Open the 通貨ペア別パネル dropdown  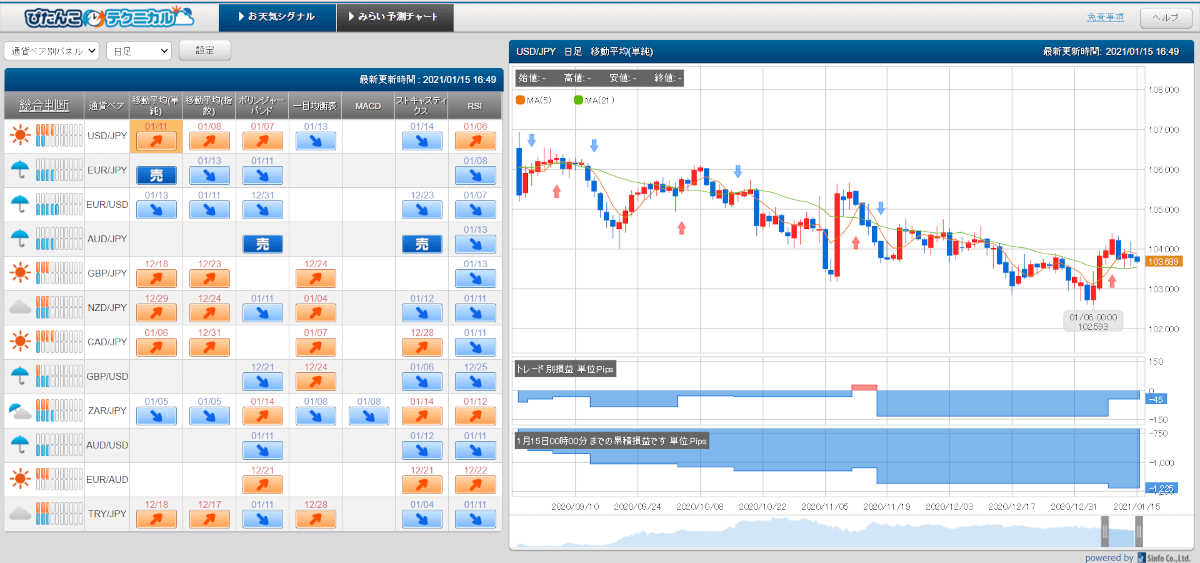pos(52,50)
